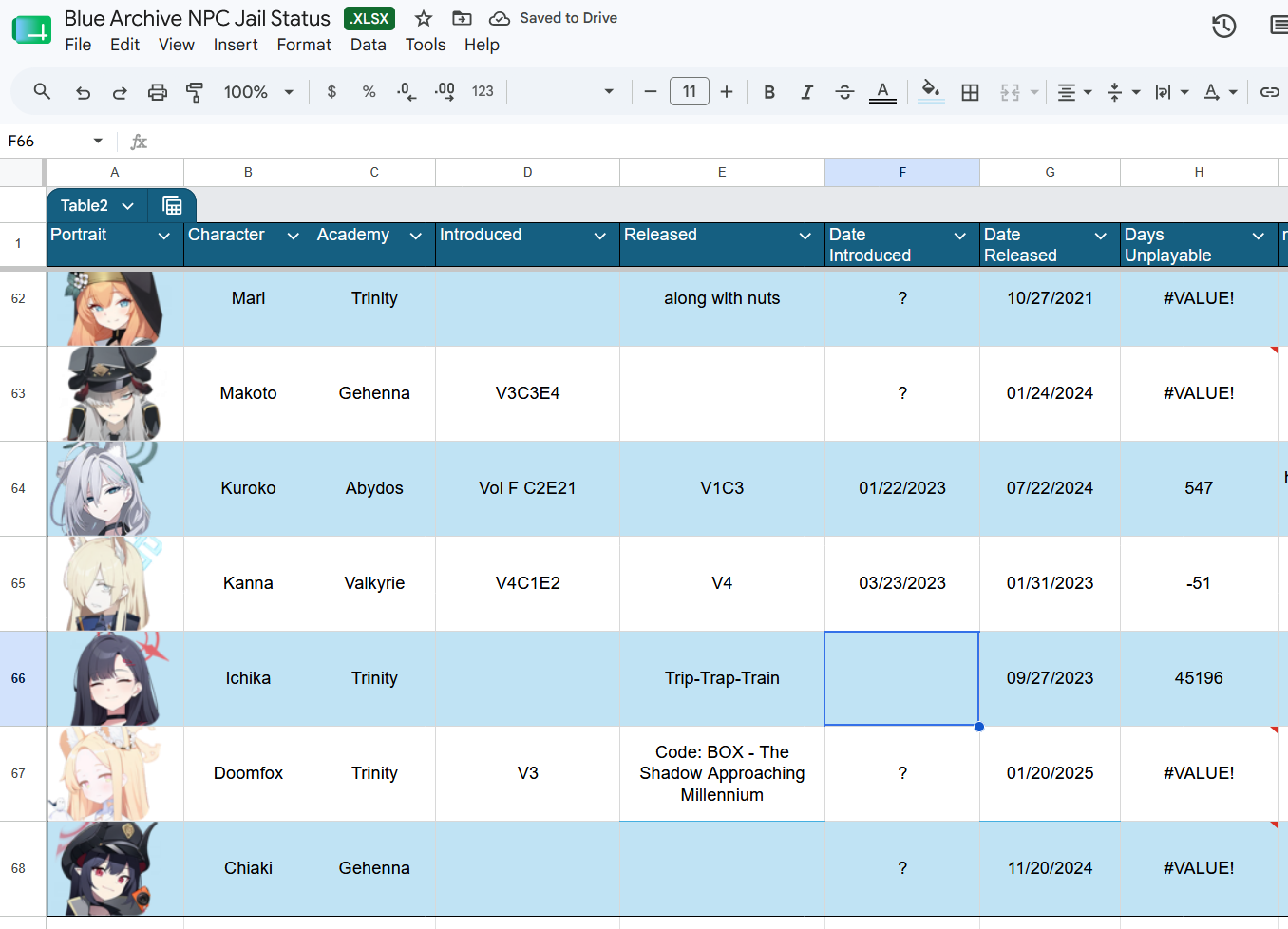Check the Saved to Drive cloud status

pos(553,18)
